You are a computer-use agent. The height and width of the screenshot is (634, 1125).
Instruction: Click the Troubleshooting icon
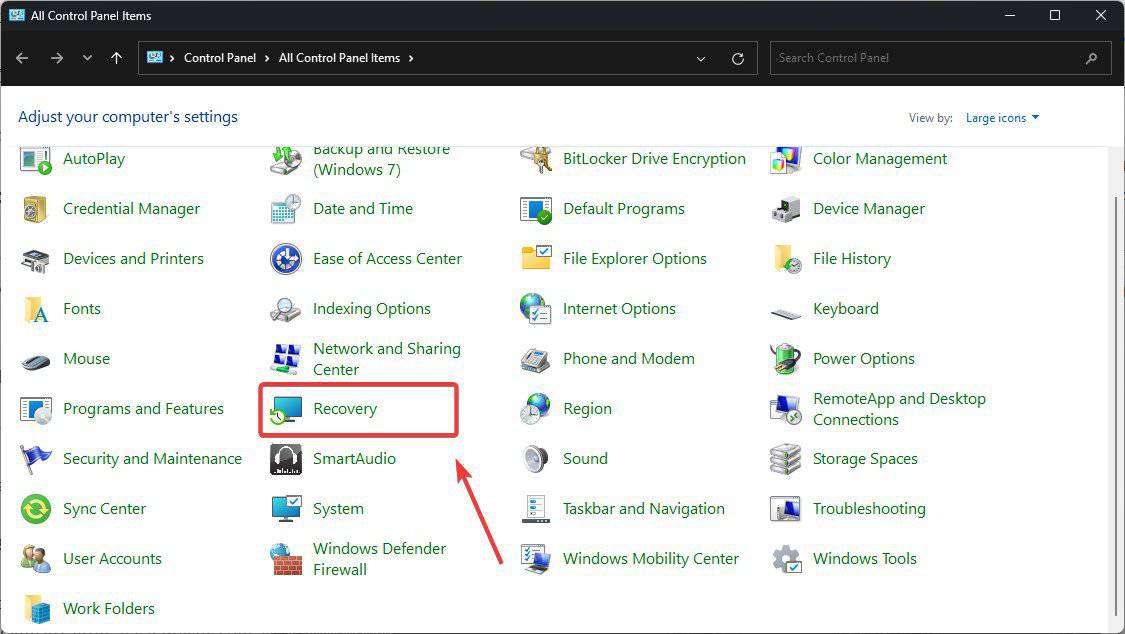785,509
